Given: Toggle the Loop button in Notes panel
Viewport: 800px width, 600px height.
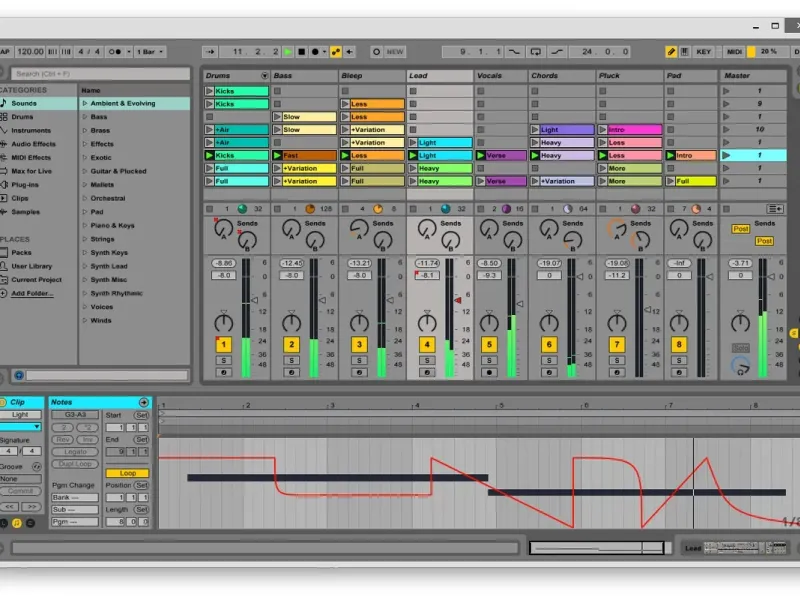Looking at the screenshot, I should point(127,473).
